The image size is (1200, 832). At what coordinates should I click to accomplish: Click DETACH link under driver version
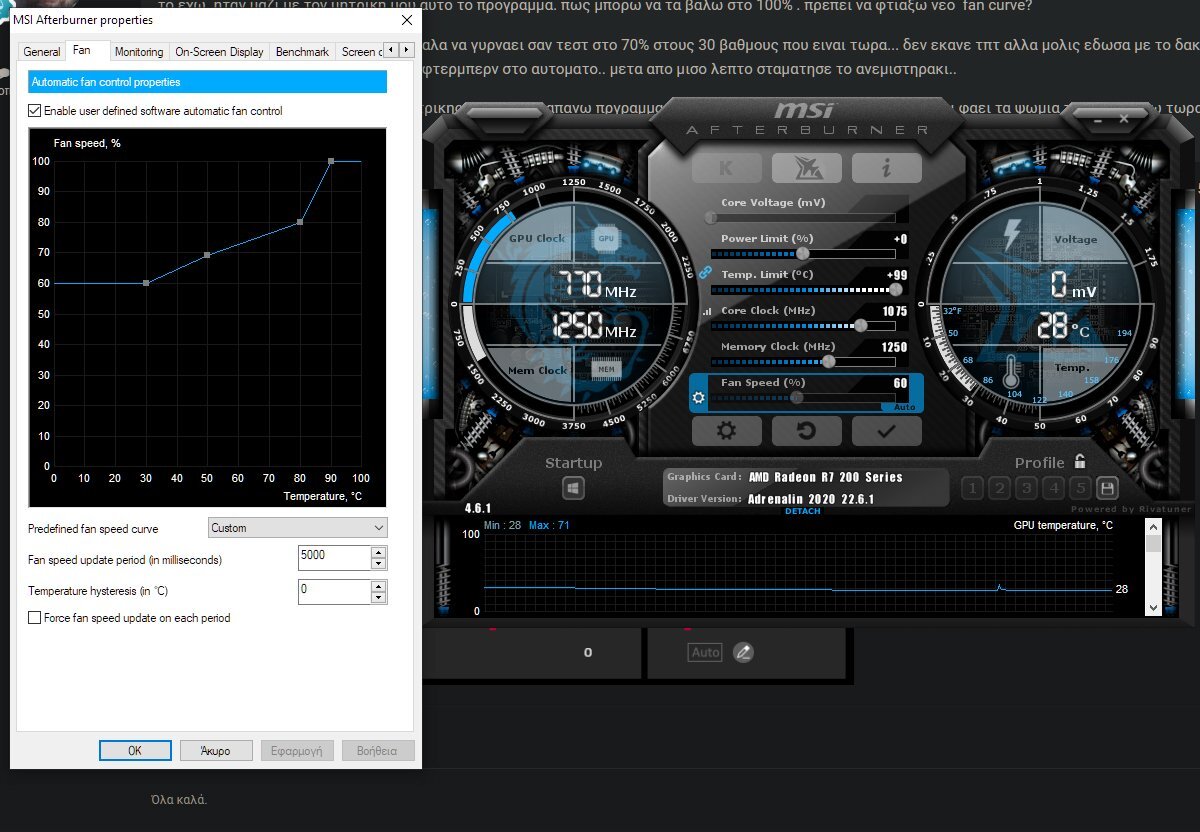(x=802, y=511)
